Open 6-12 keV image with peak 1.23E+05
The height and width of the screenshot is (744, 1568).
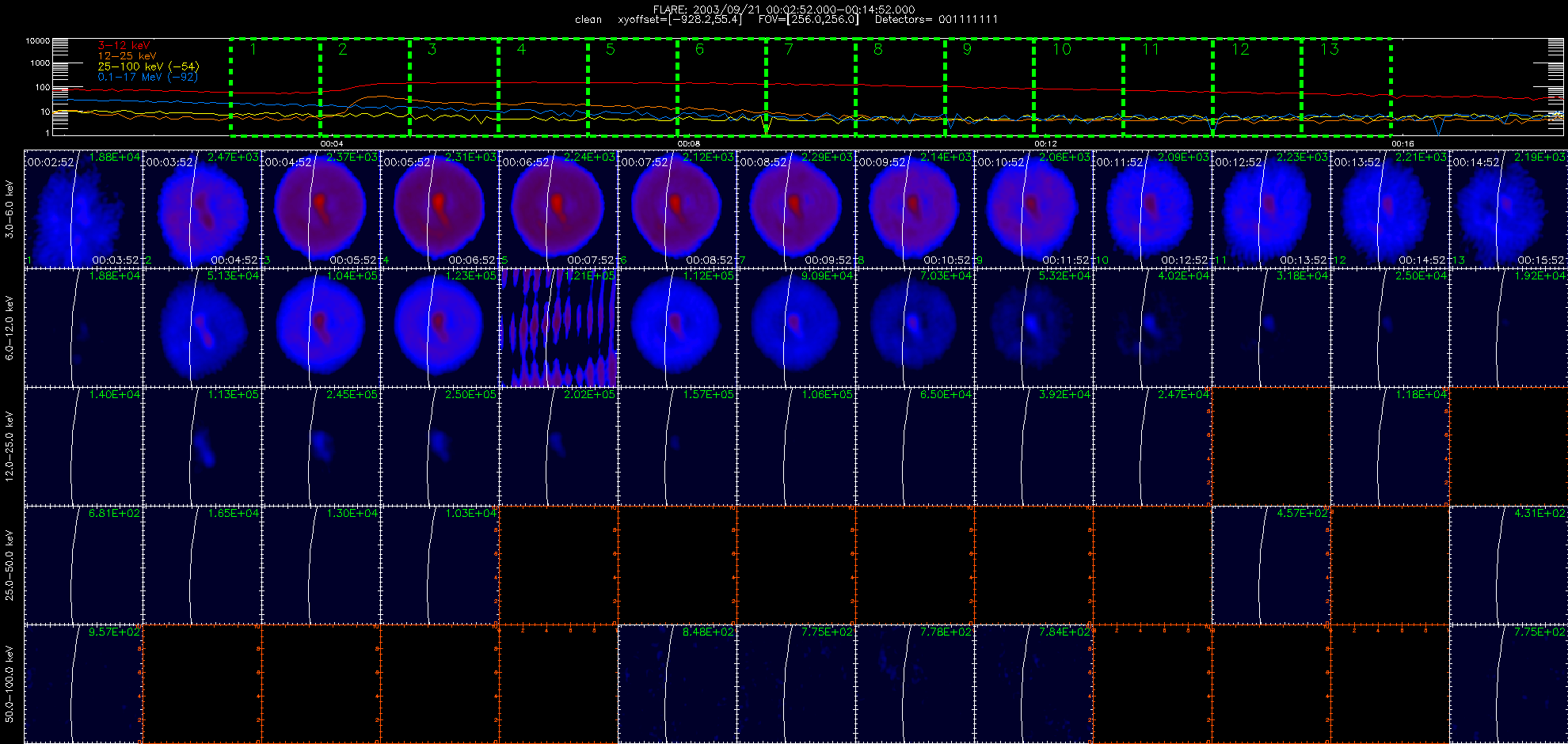coord(440,327)
